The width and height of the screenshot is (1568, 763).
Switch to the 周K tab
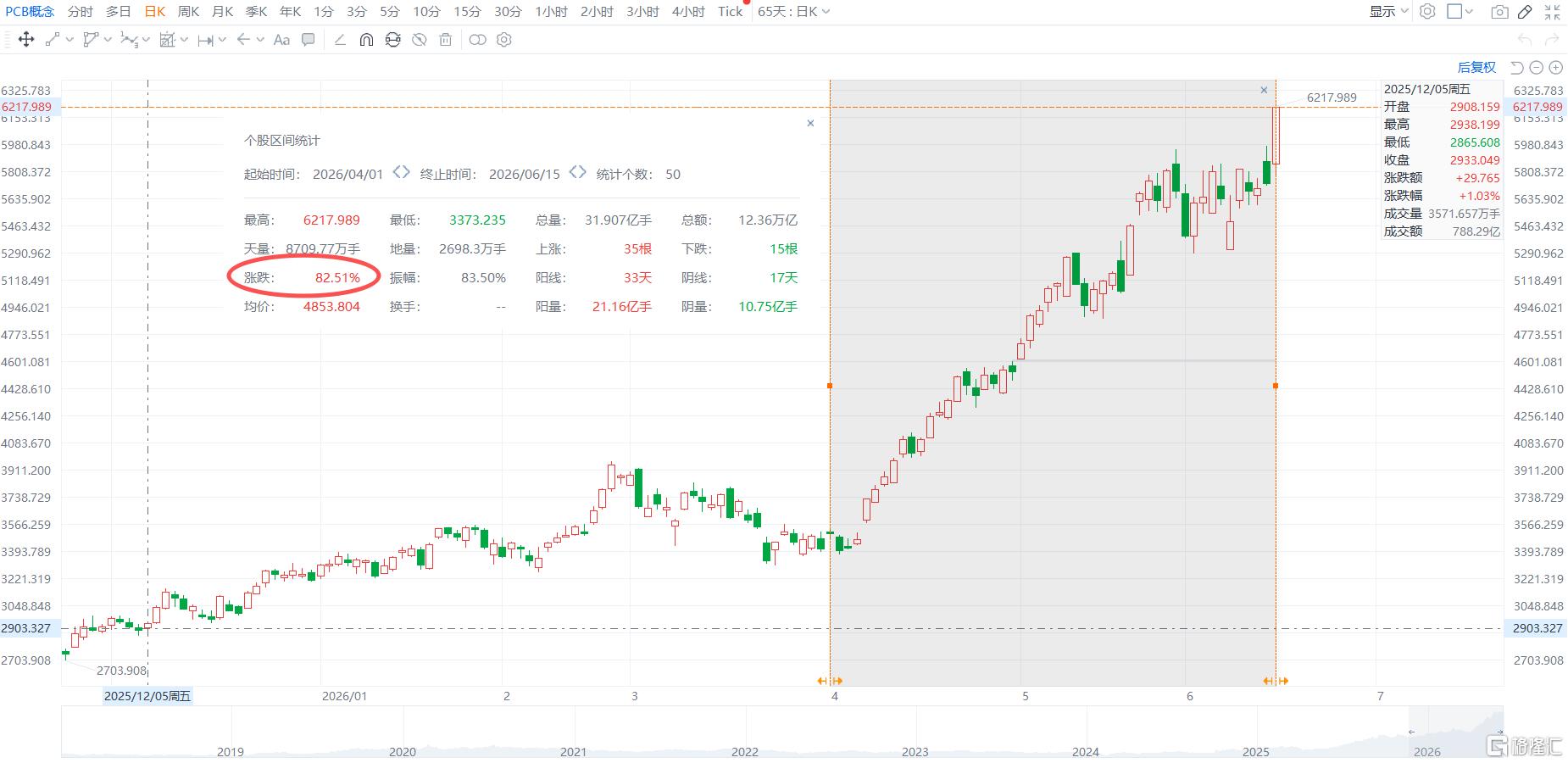pos(188,11)
